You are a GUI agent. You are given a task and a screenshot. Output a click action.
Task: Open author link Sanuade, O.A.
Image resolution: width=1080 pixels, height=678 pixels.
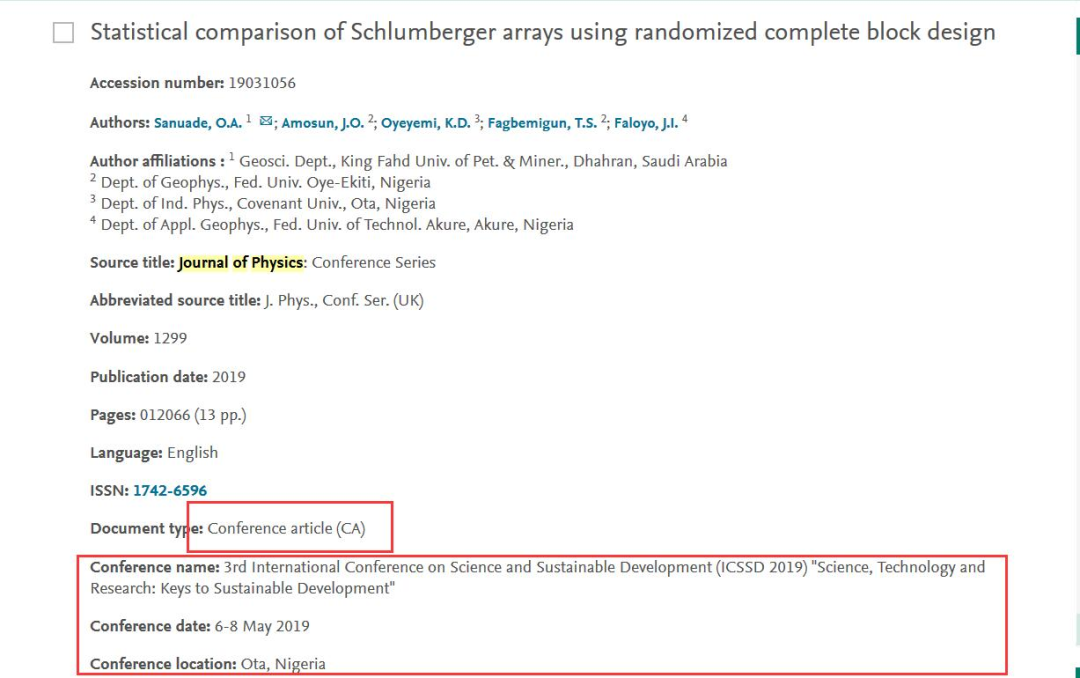pos(198,123)
